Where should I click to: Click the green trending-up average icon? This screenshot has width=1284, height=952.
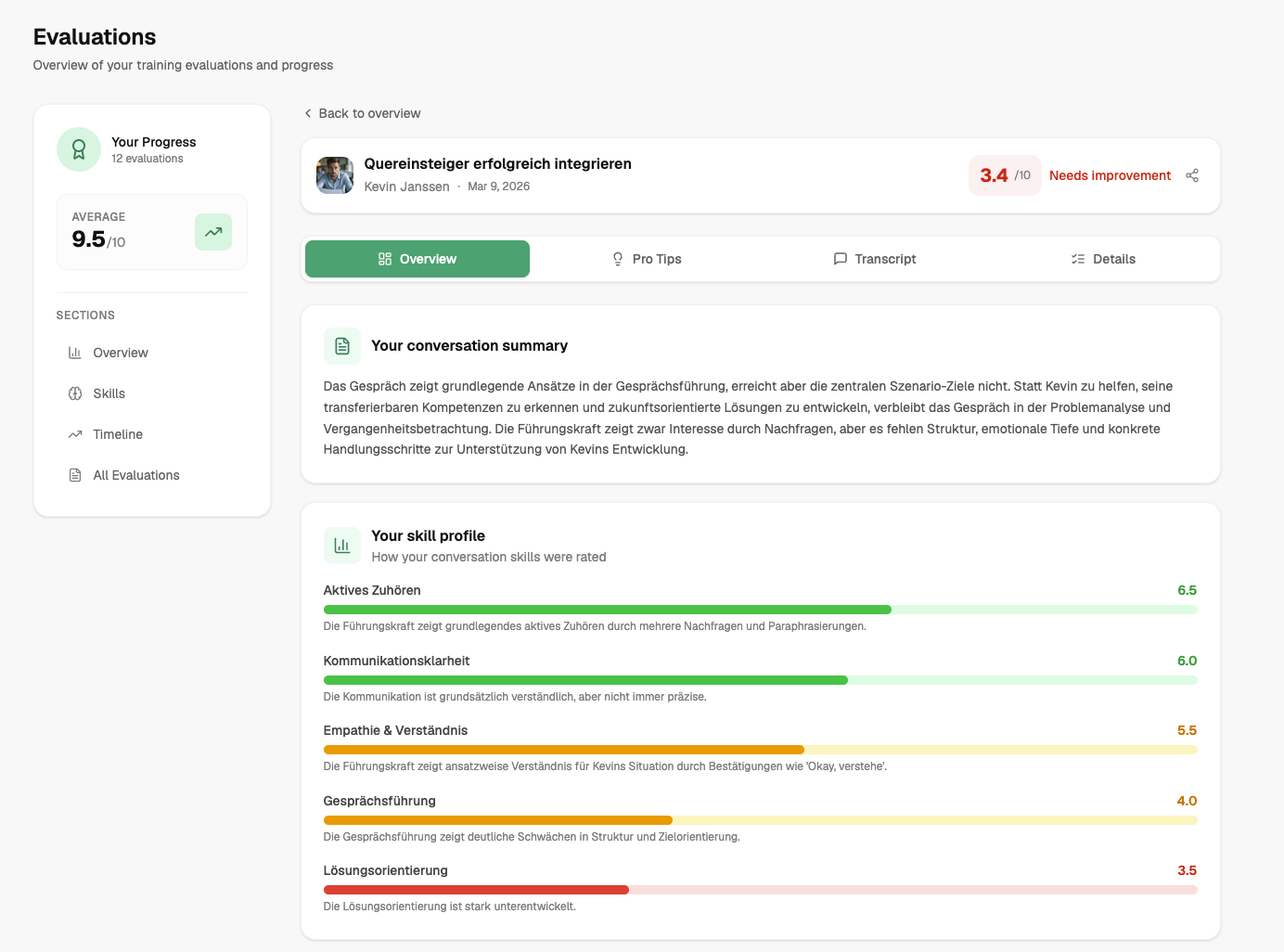click(x=213, y=232)
